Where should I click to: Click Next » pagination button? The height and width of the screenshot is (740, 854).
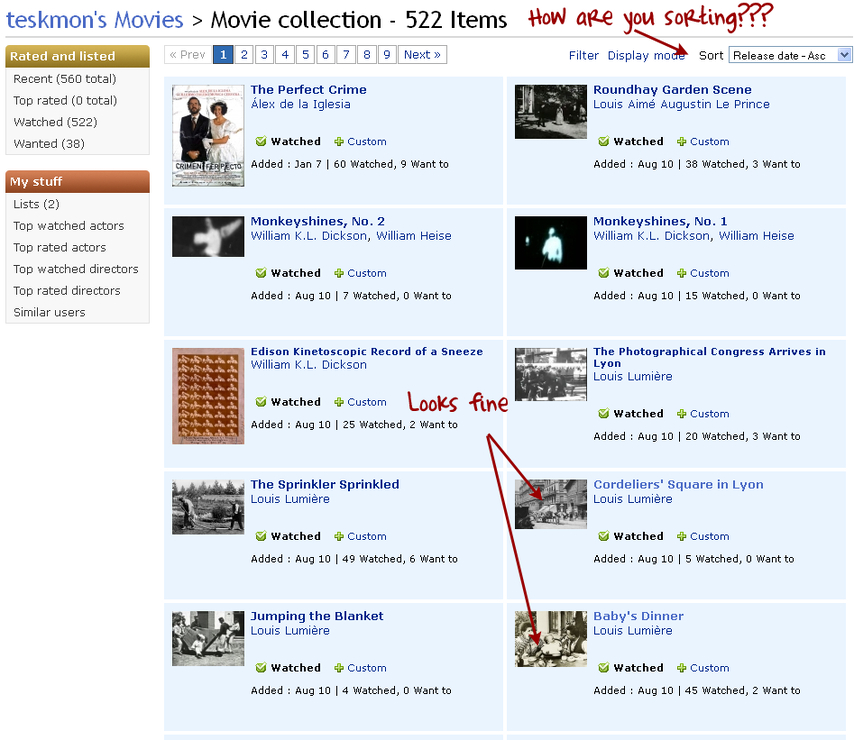pyautogui.click(x=422, y=54)
